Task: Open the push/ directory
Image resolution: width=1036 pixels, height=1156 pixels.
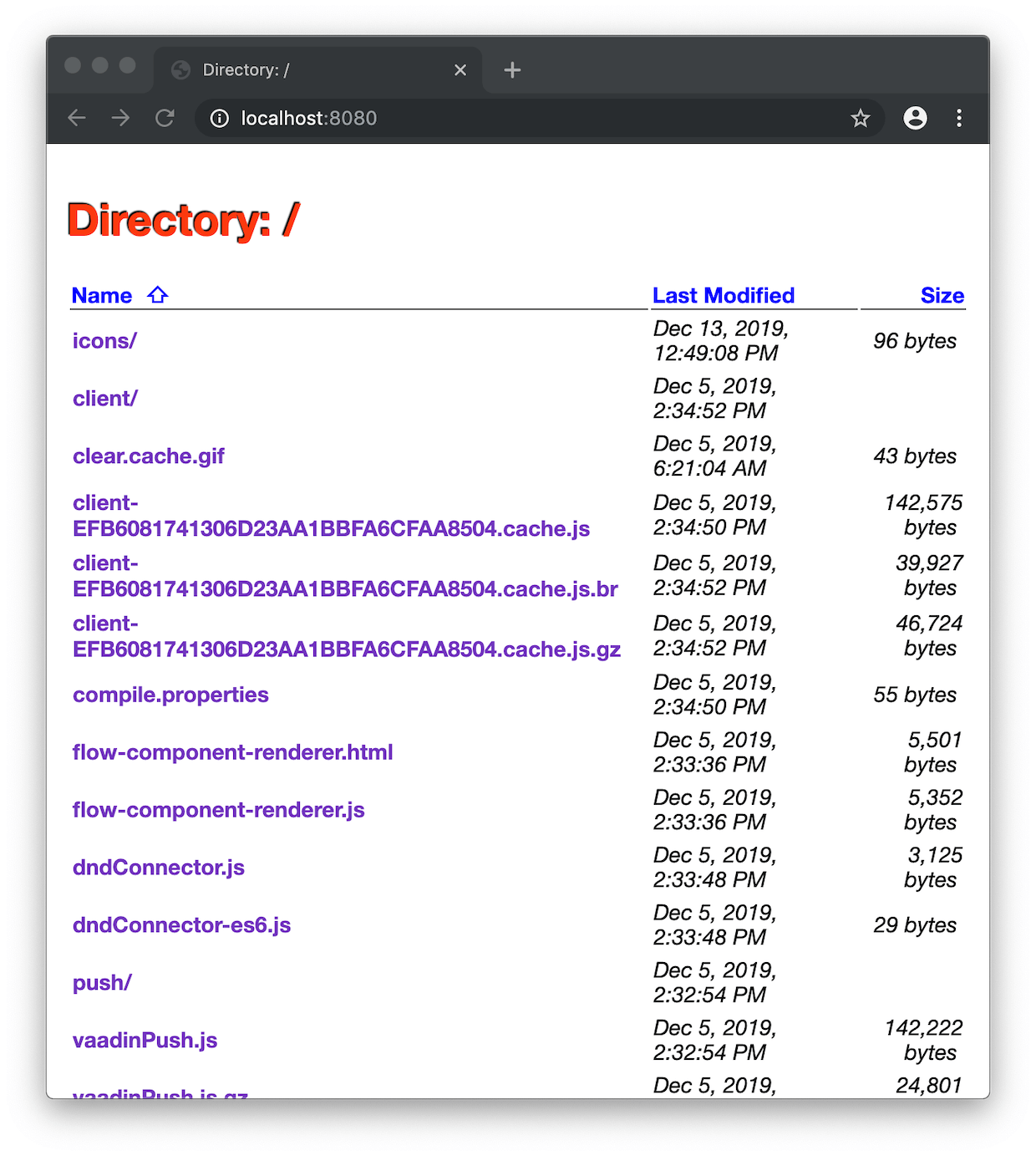Action: 101,982
